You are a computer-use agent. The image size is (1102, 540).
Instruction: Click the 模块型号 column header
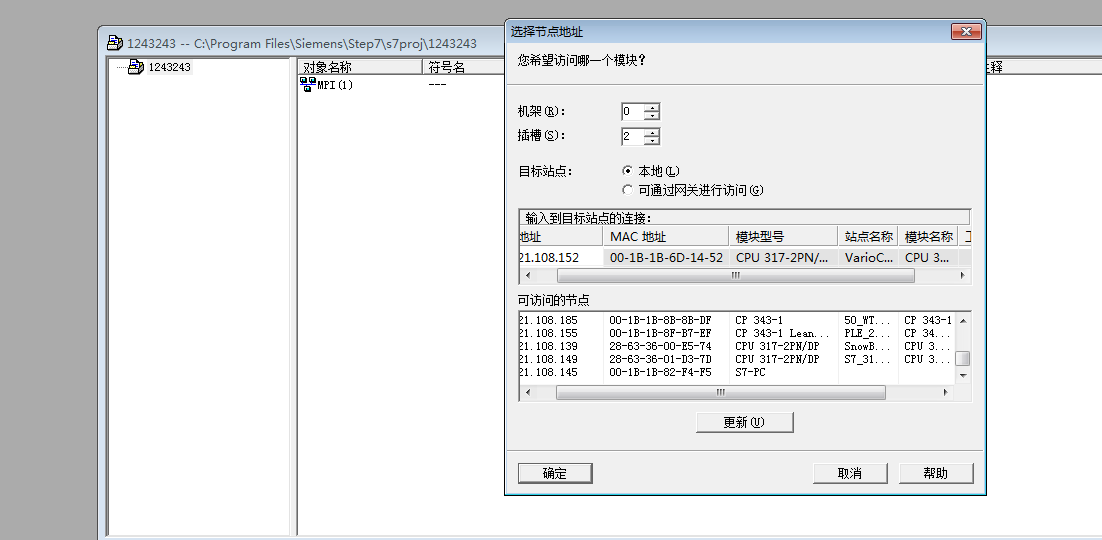click(x=783, y=237)
